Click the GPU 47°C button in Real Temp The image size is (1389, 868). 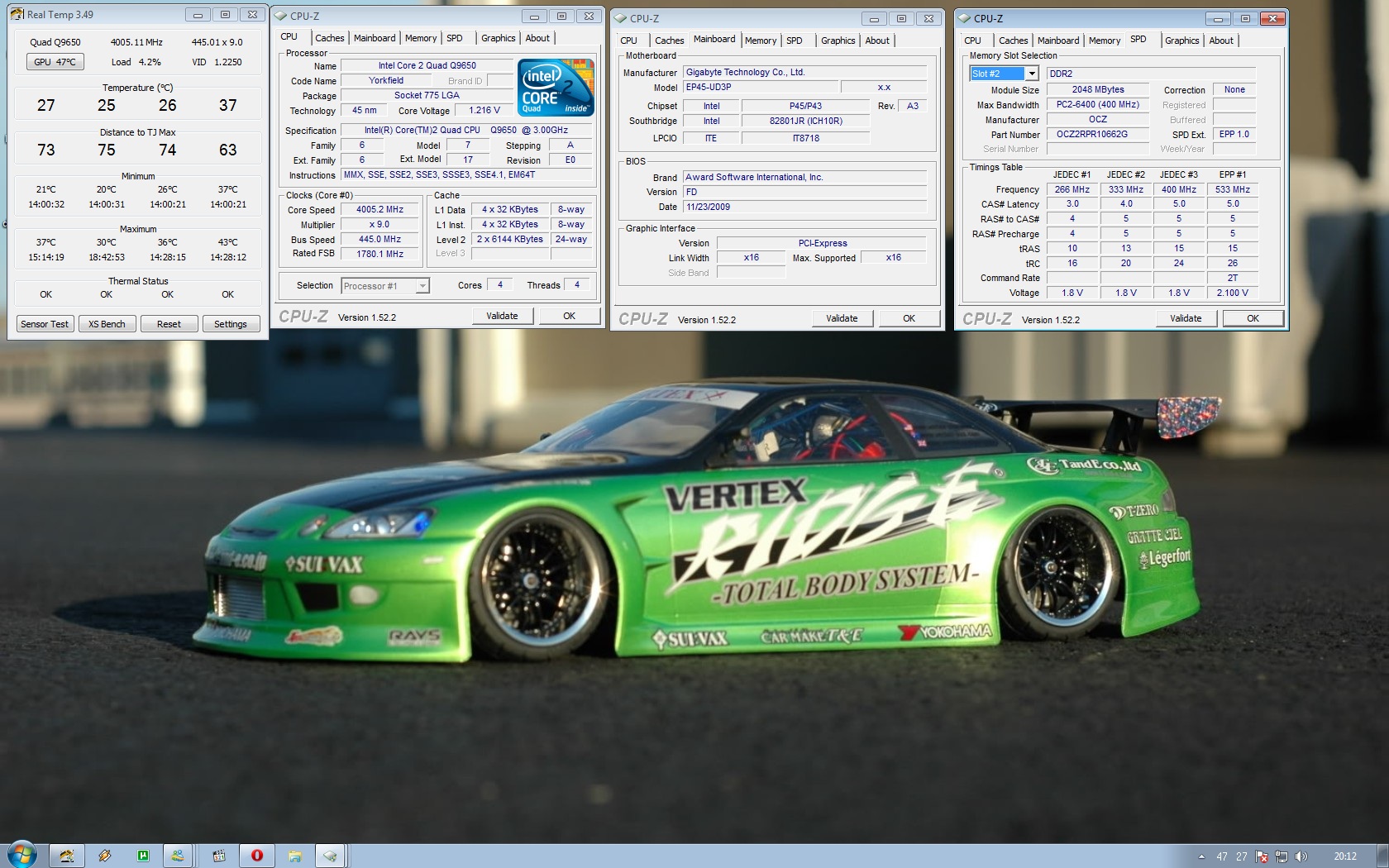pyautogui.click(x=55, y=62)
